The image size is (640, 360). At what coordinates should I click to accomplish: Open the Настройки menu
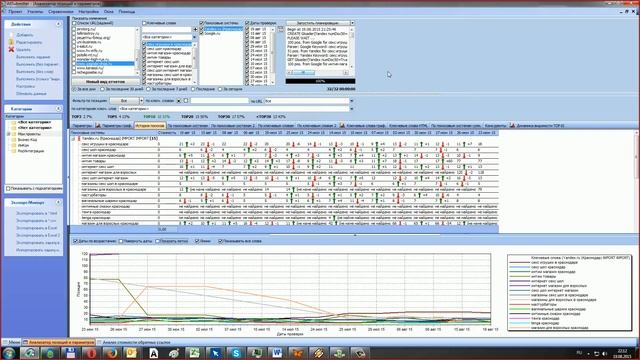89,12
